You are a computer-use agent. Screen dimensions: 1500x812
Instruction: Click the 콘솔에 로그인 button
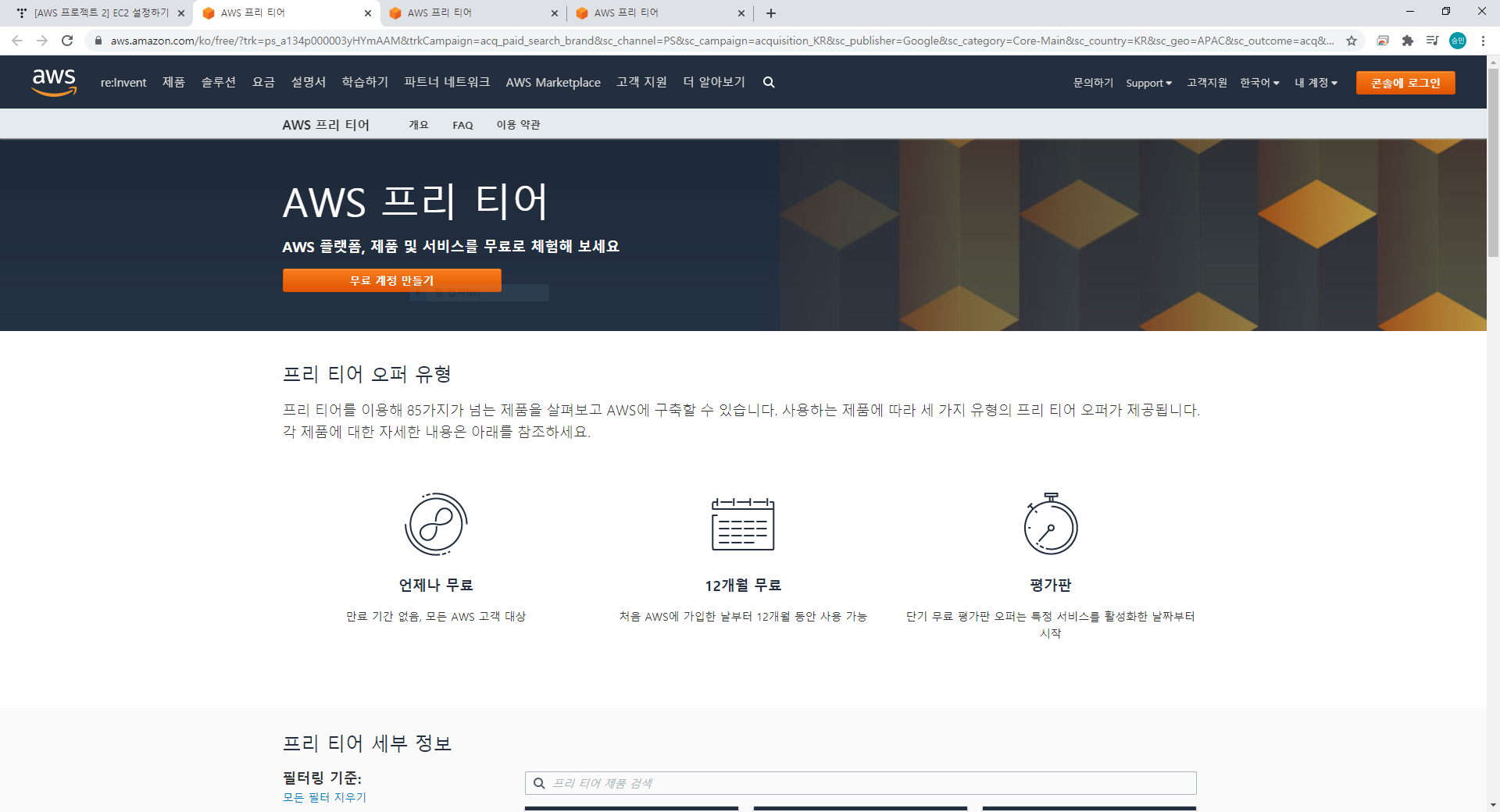pyautogui.click(x=1405, y=83)
